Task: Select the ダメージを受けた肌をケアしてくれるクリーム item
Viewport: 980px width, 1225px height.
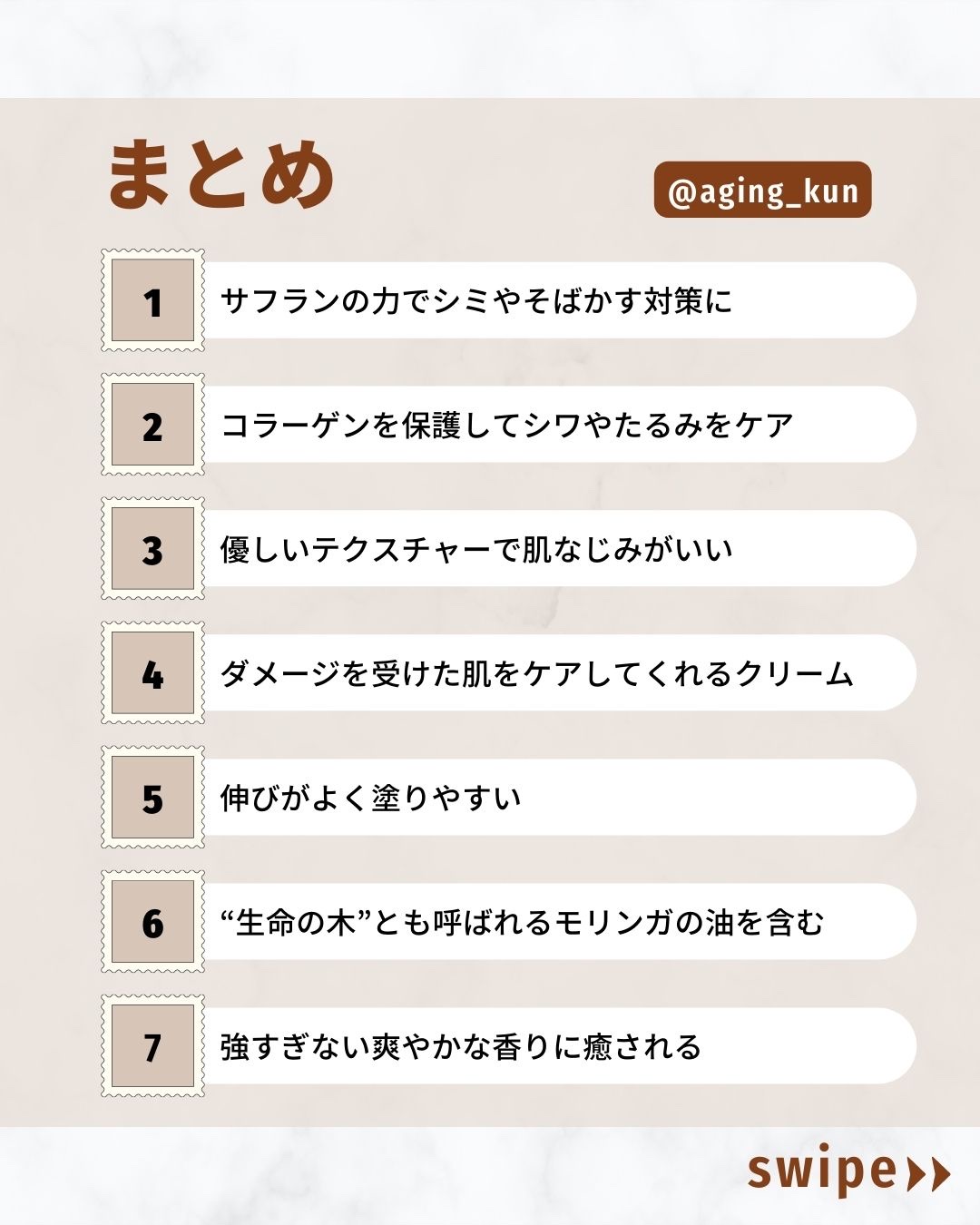Action: coord(536,674)
